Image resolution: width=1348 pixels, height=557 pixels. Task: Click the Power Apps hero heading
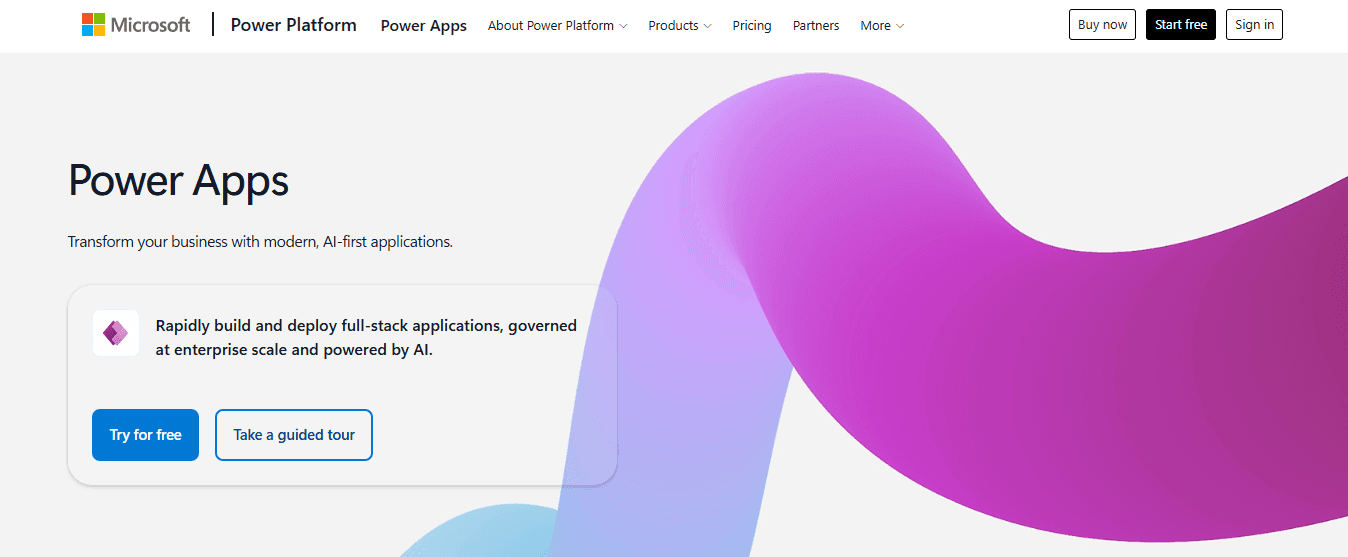coord(179,181)
